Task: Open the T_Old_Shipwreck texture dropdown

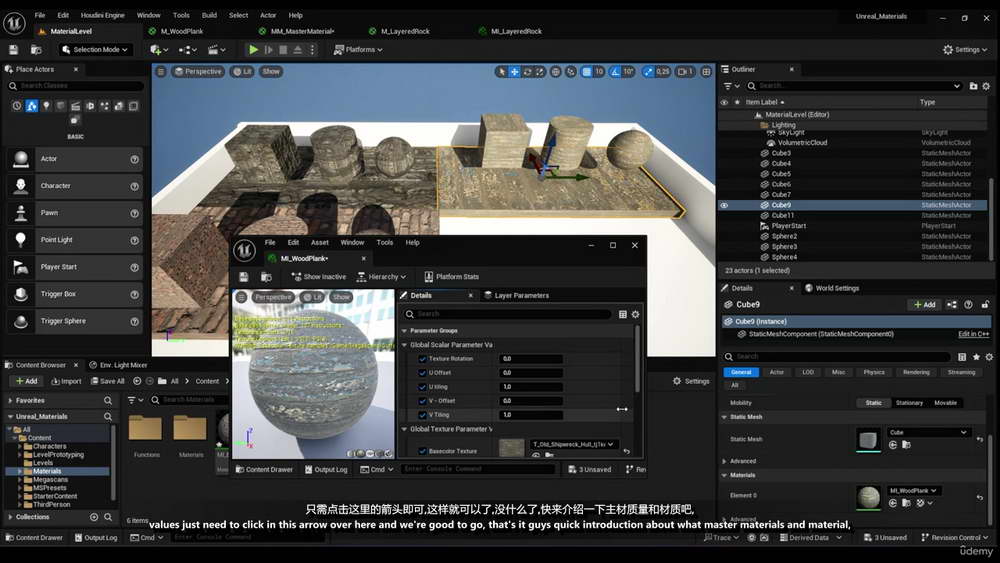Action: (574, 444)
